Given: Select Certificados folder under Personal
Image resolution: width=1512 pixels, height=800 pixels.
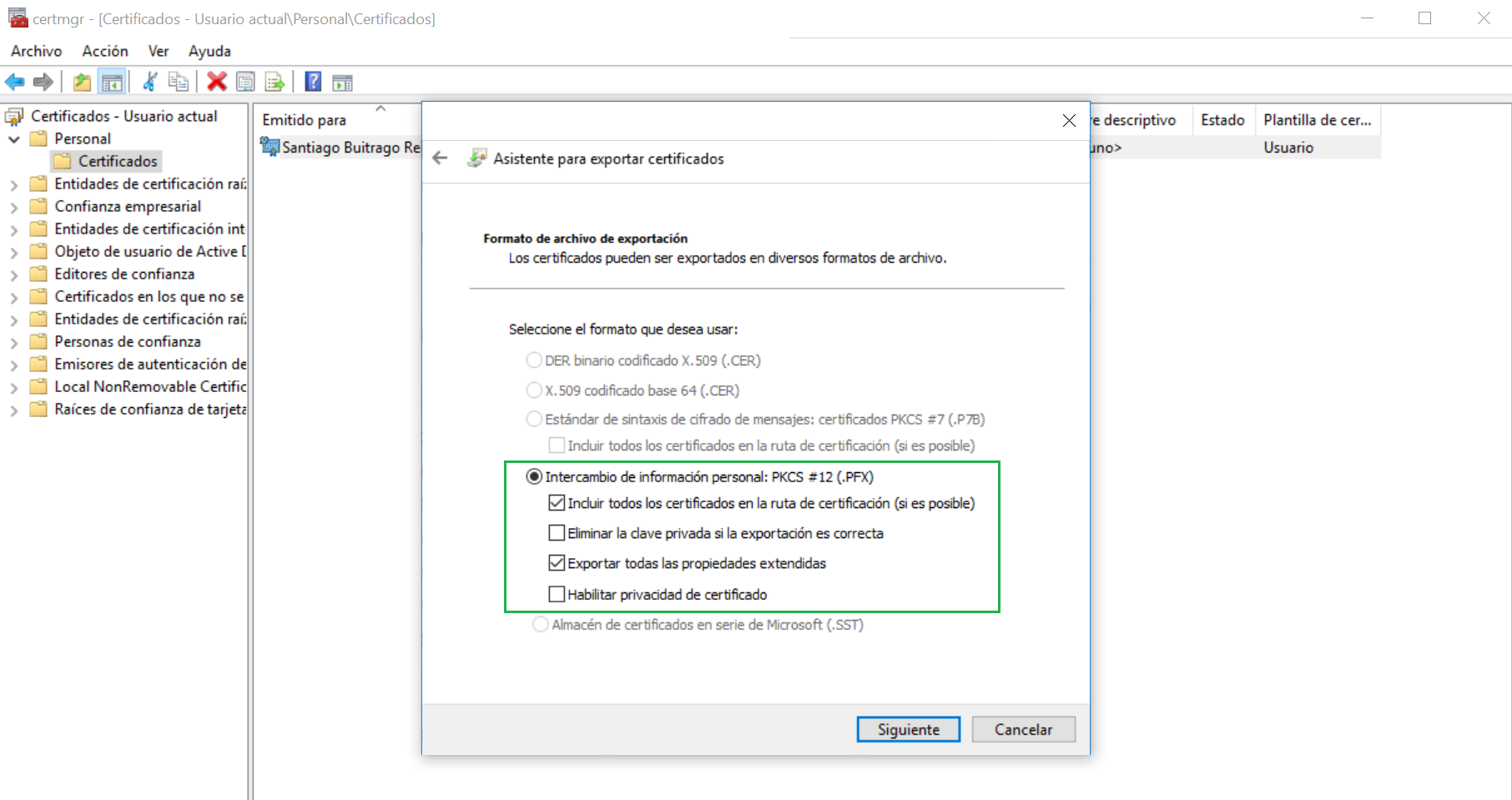Looking at the screenshot, I should coord(118,161).
